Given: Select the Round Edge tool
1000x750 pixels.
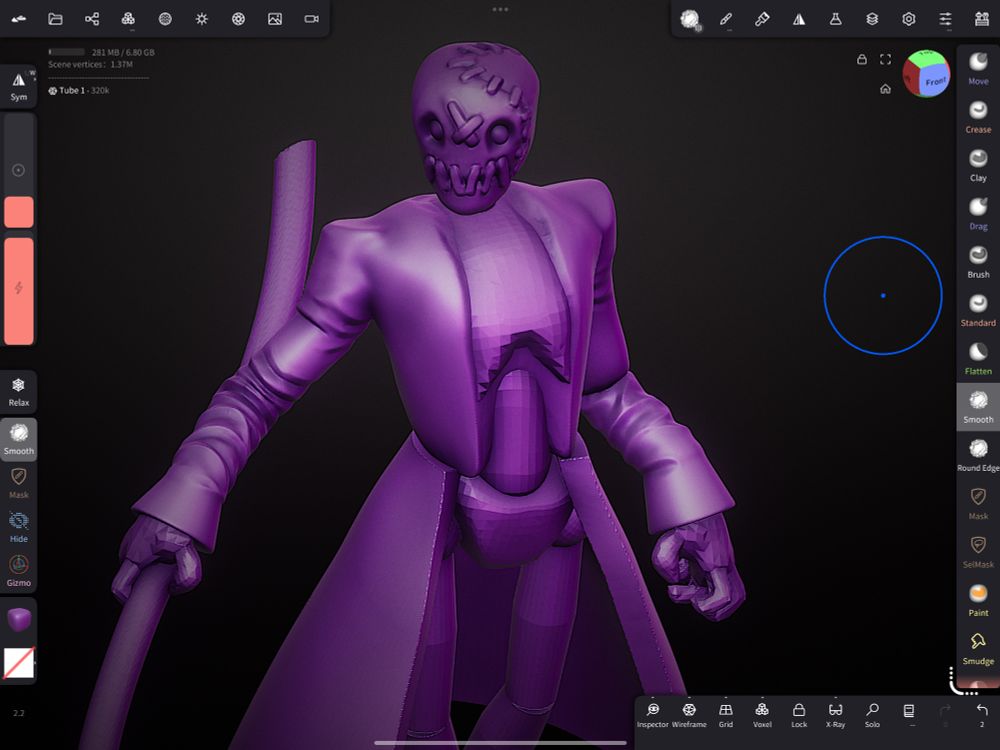Looking at the screenshot, I should 978,455.
